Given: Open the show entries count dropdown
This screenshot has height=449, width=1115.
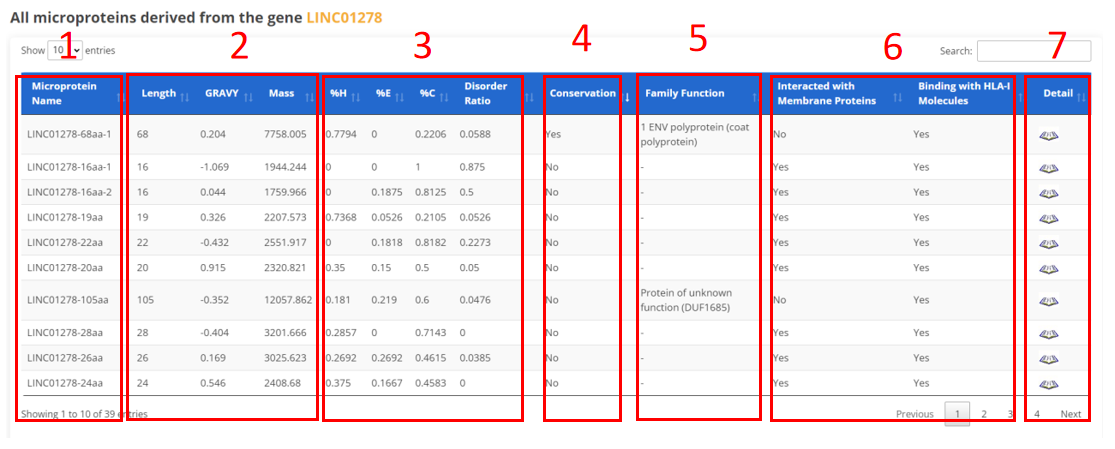Looking at the screenshot, I should 64,49.
